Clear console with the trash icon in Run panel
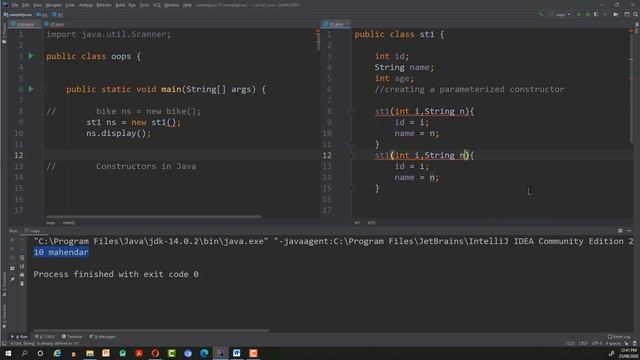Viewport: 640px width, 360px height. (x=22, y=283)
